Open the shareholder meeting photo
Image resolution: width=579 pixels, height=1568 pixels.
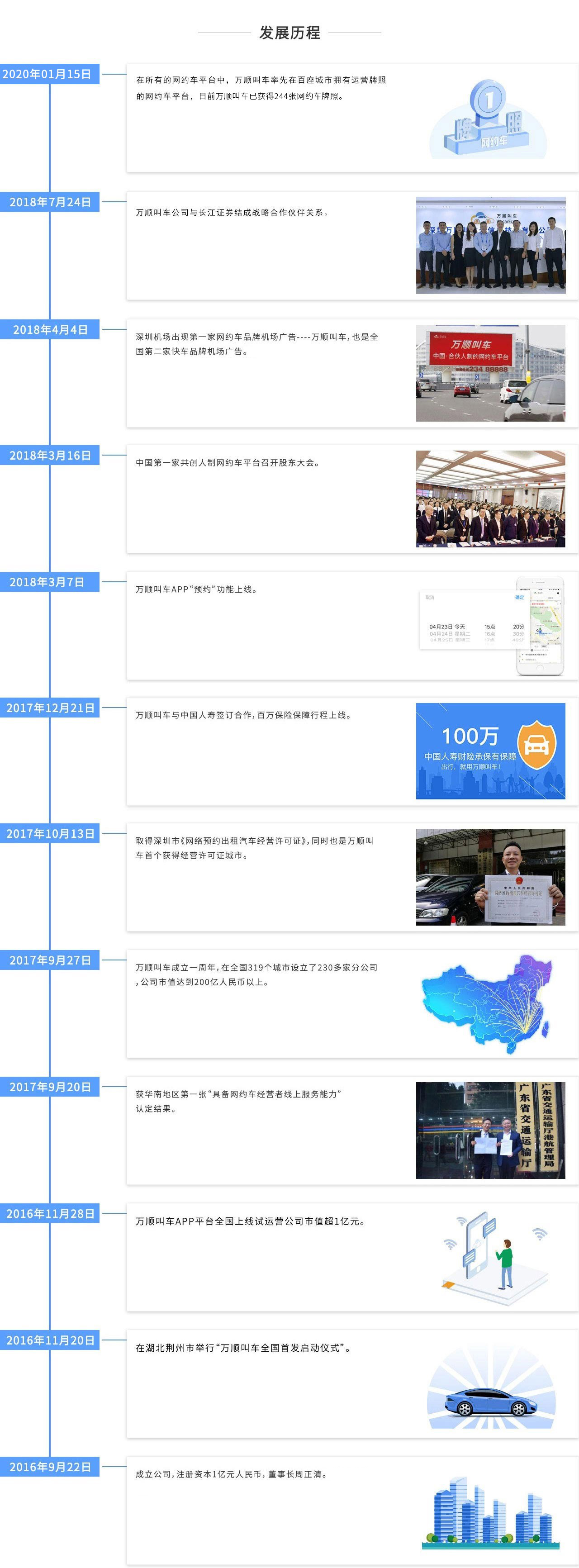click(490, 499)
